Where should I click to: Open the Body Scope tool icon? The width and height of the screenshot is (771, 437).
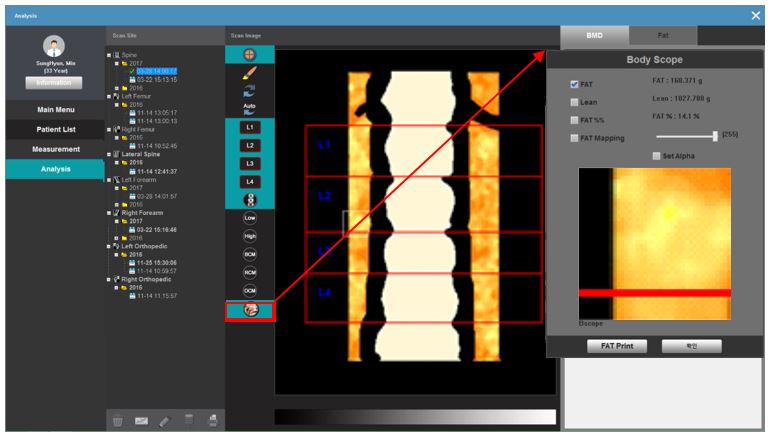[x=249, y=310]
